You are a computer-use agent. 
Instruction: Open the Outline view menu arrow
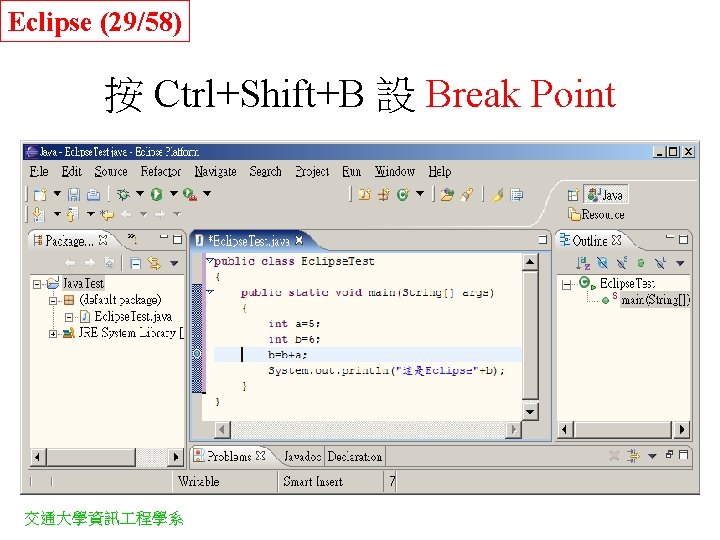(x=680, y=263)
